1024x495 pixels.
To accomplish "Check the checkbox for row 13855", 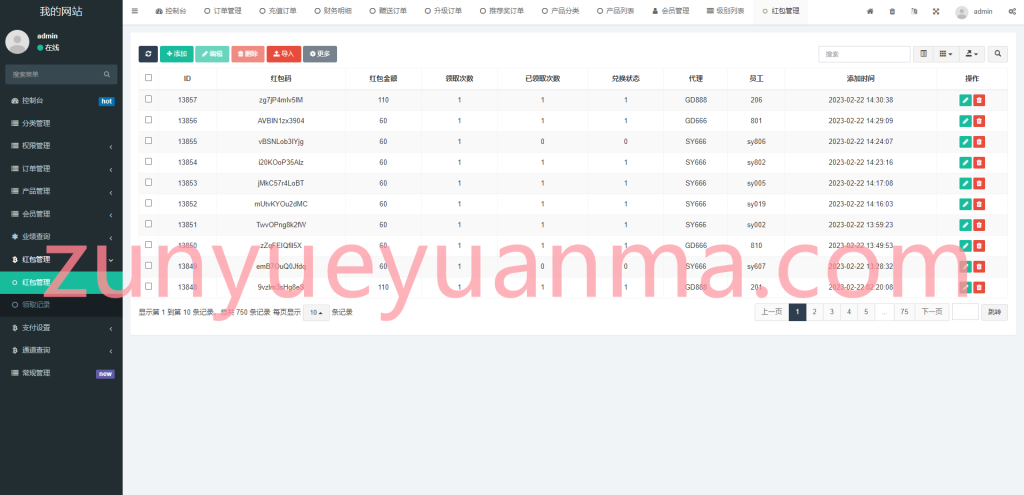I will [148, 140].
